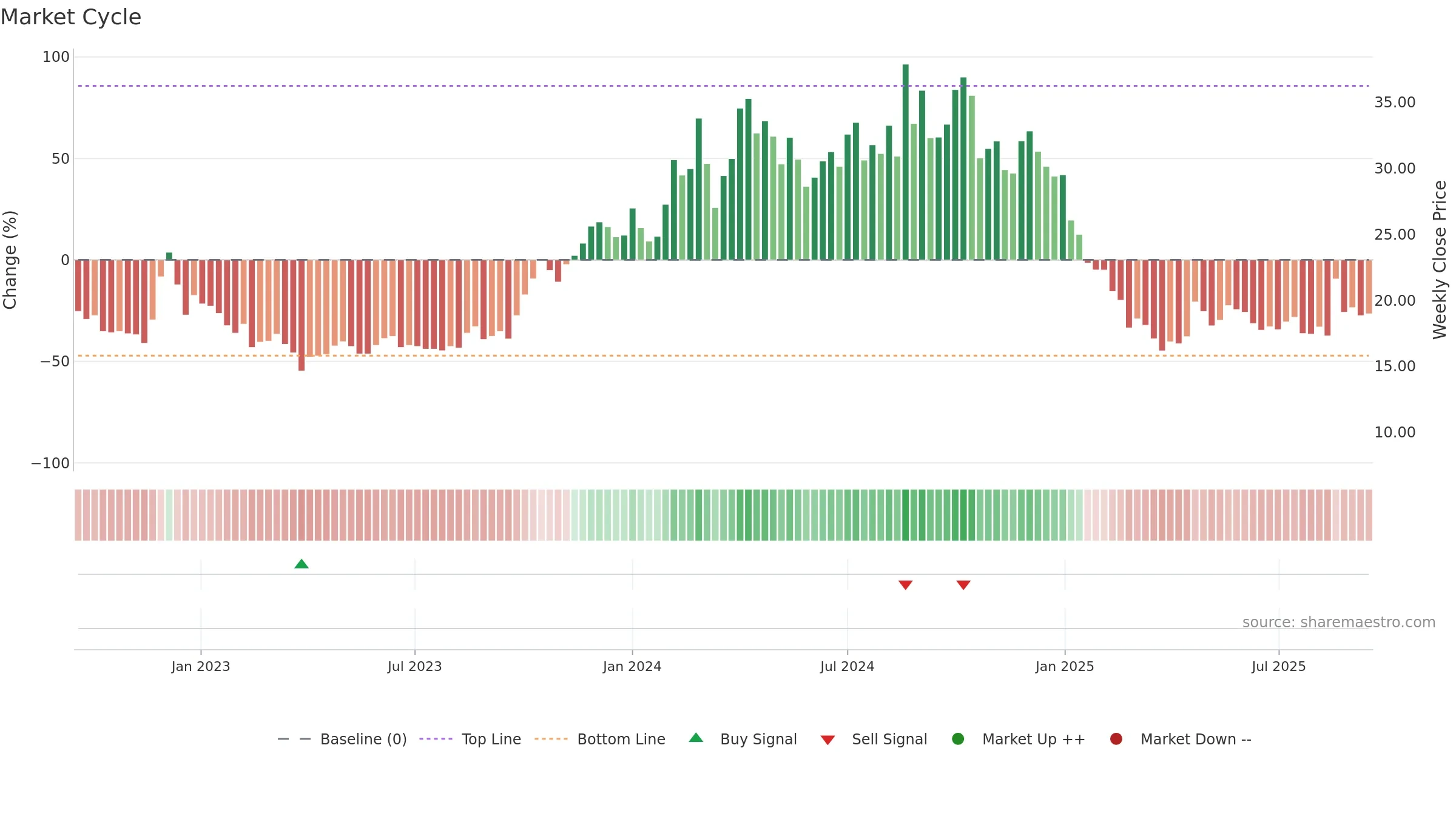Image resolution: width=1456 pixels, height=819 pixels.
Task: Click the Jan 2025 axis label
Action: 1065,667
